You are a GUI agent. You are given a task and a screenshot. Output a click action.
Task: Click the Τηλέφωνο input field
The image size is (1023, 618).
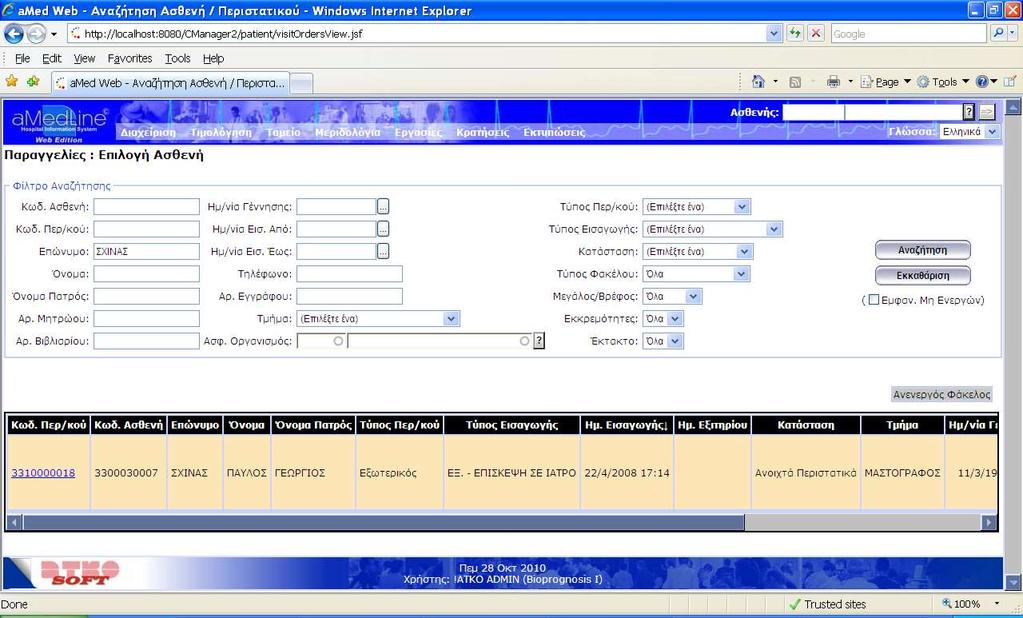pyautogui.click(x=349, y=274)
